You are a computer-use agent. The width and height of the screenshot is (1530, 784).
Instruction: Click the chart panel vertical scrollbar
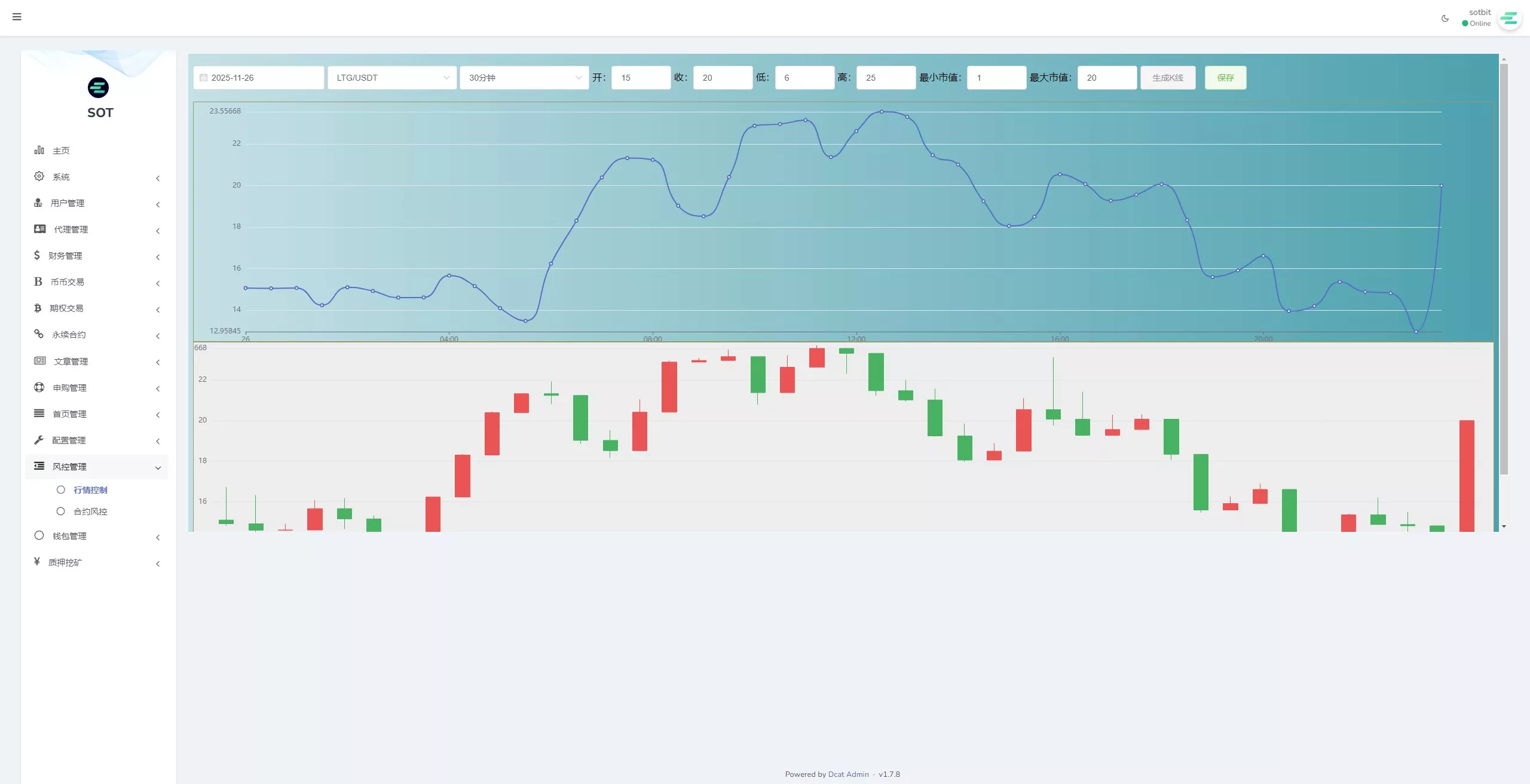click(1504, 269)
